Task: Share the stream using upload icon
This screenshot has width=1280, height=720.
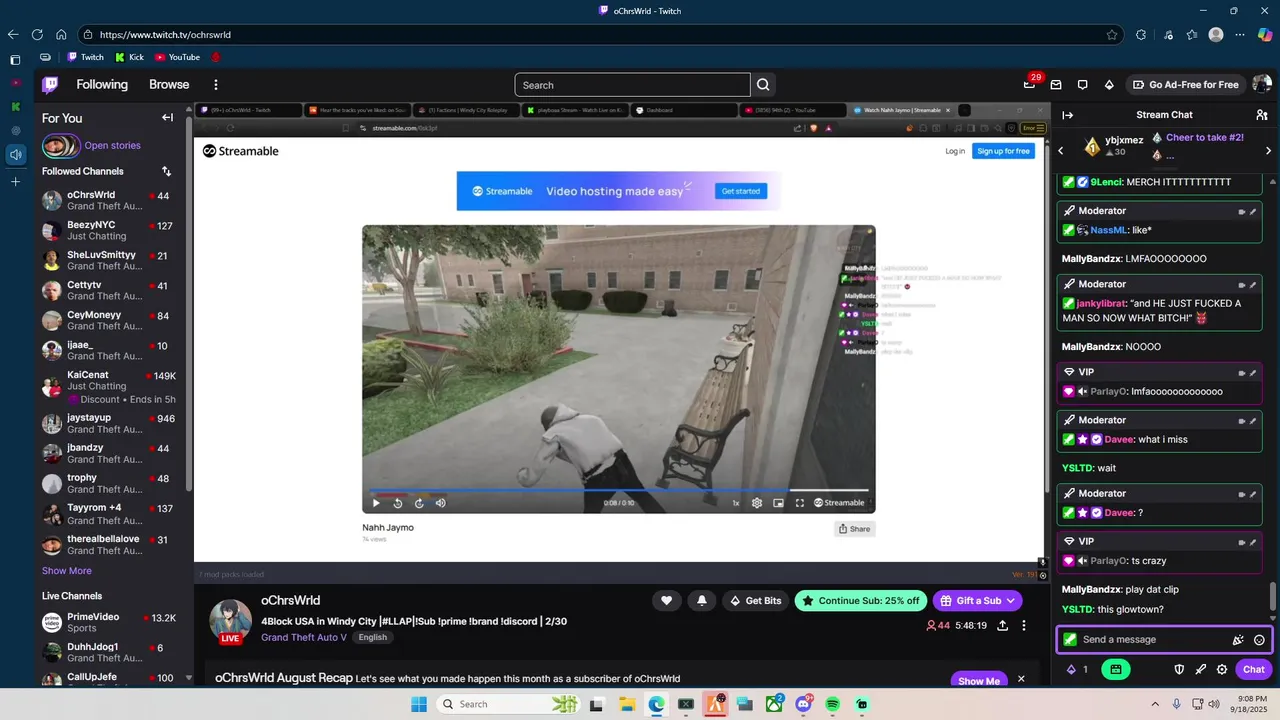Action: coord(1002,625)
